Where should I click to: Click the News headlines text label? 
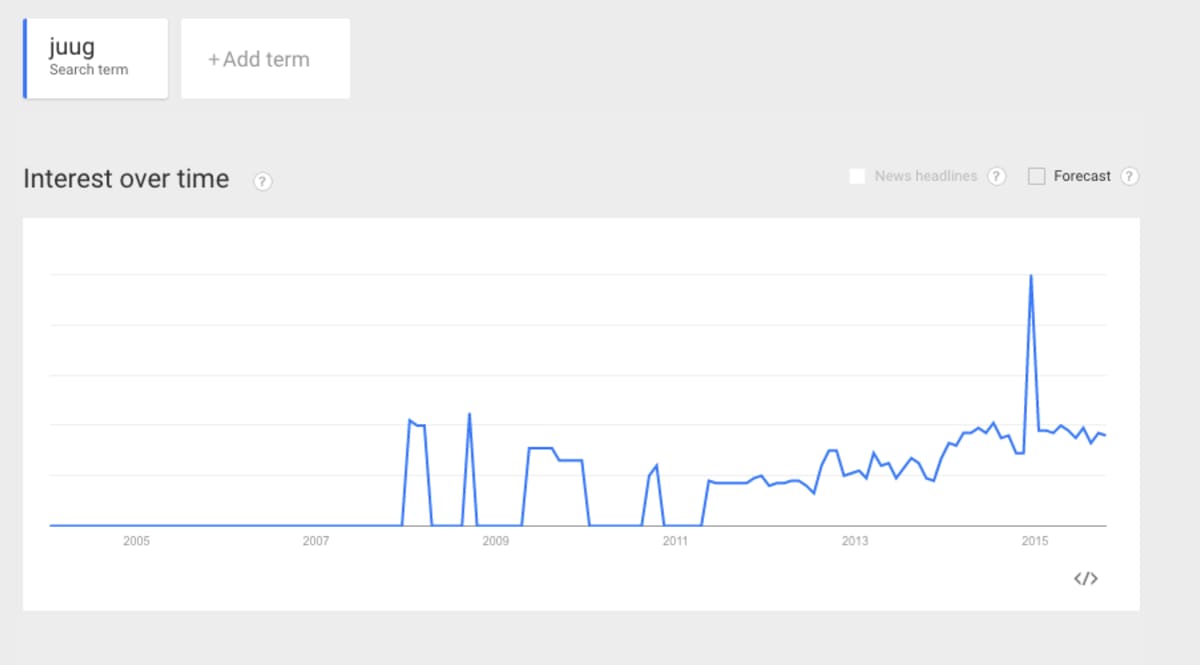click(925, 176)
